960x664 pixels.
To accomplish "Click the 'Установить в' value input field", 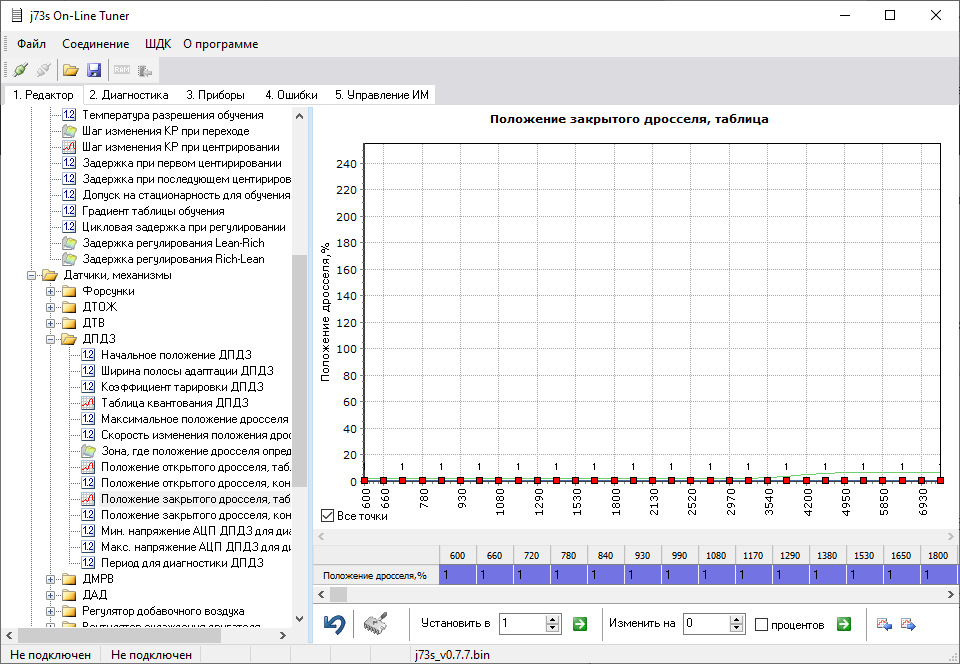I will [521, 624].
